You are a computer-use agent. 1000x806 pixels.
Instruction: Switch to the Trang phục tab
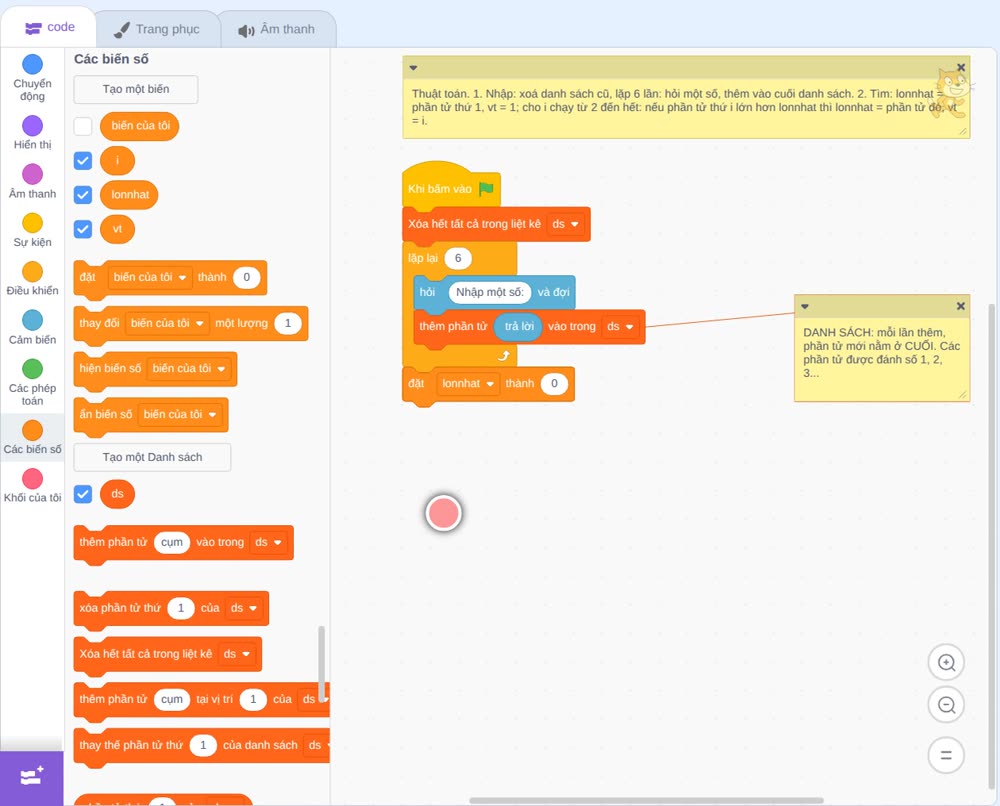click(157, 29)
